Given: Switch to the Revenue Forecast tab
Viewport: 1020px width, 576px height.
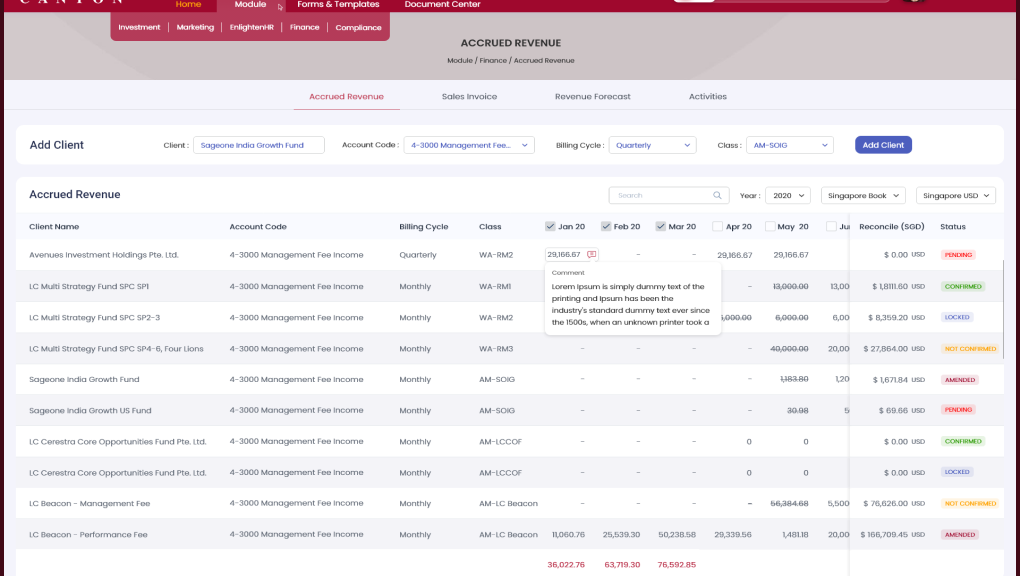Looking at the screenshot, I should [x=593, y=96].
